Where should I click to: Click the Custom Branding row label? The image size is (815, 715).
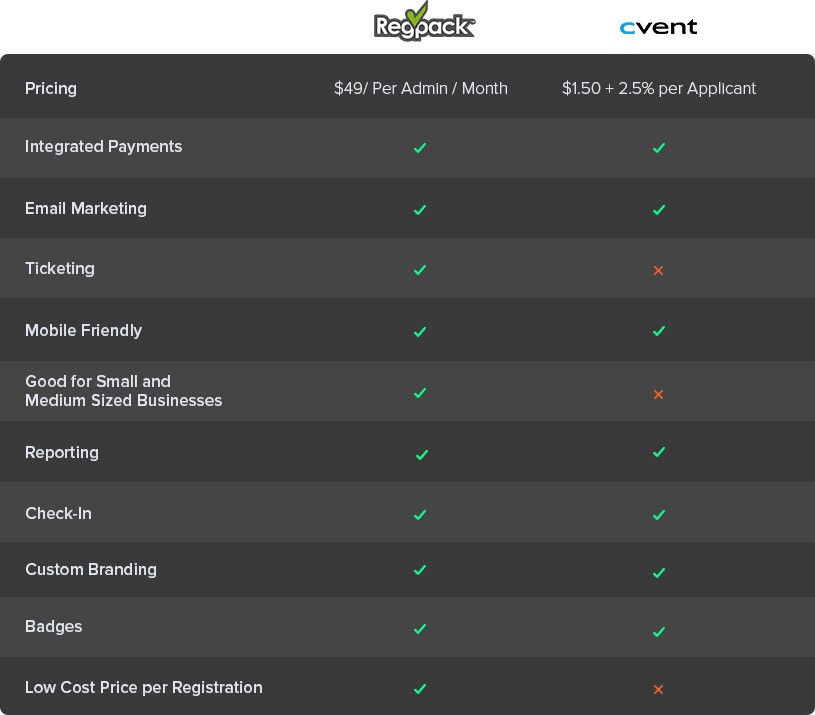pyautogui.click(x=91, y=569)
